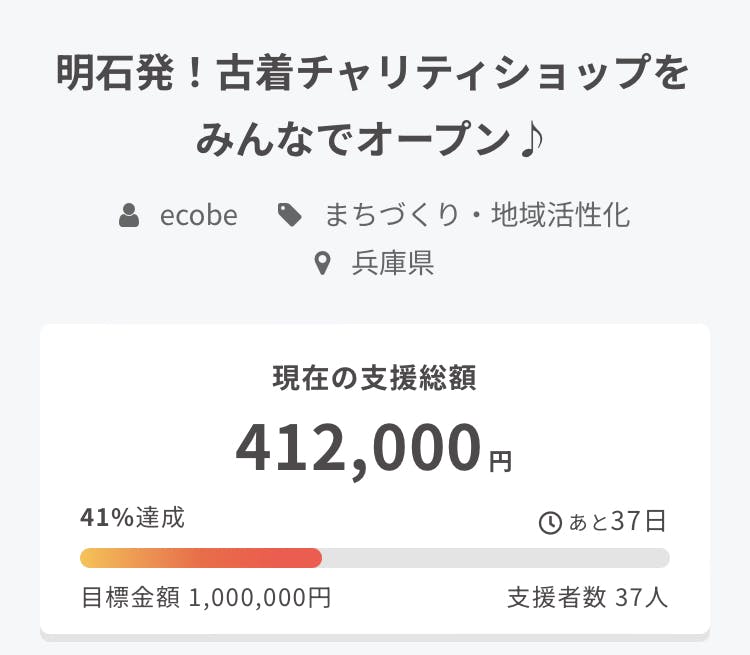This screenshot has height=655, width=750.
Task: Click the user profile icon beside ecobe
Action: (129, 215)
